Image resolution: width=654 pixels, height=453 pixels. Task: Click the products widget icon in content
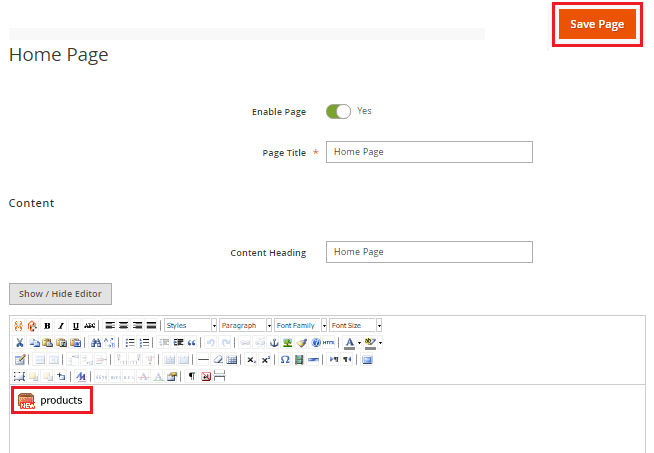pos(27,401)
